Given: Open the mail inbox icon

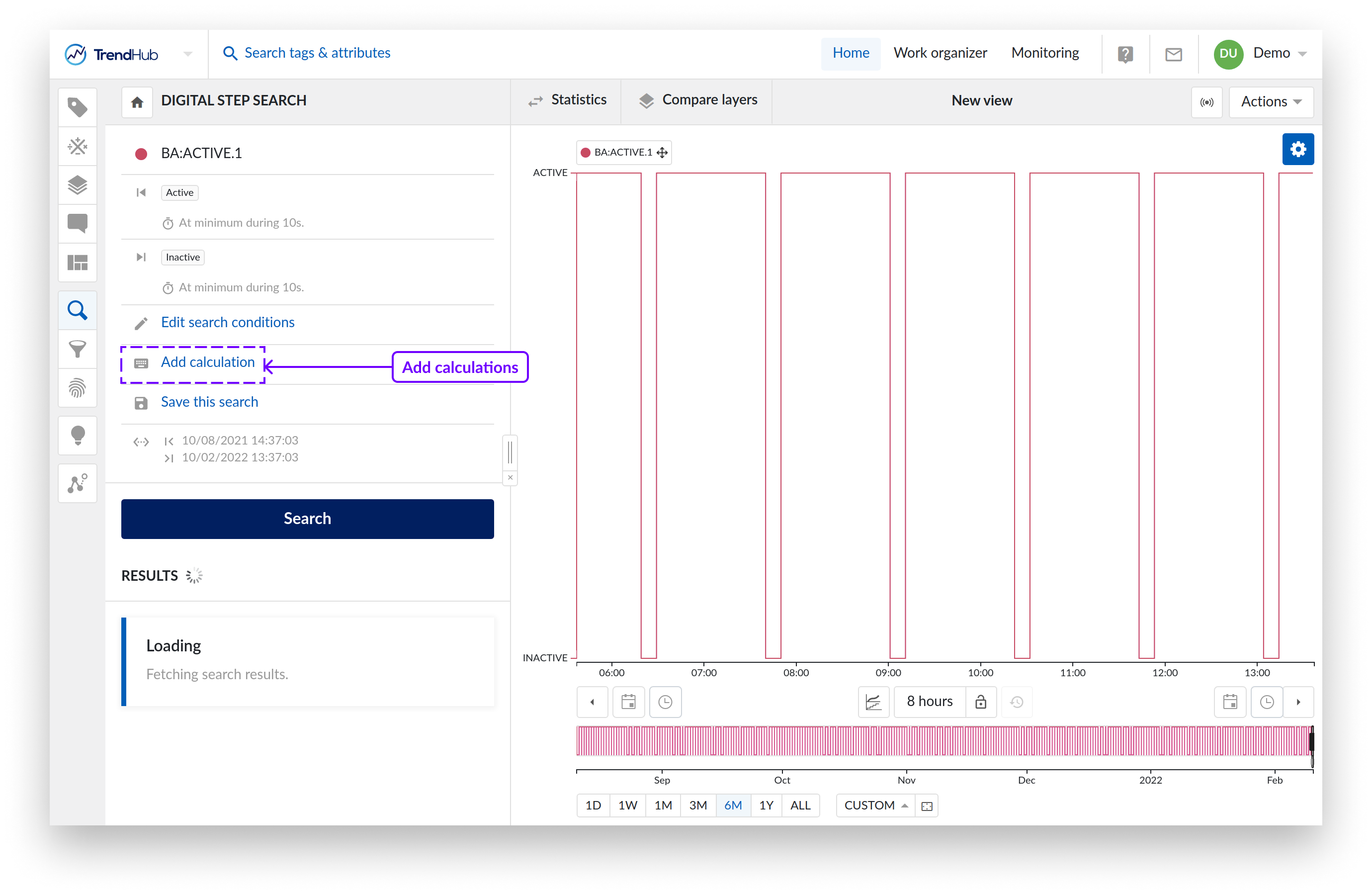Looking at the screenshot, I should pyautogui.click(x=1173, y=54).
